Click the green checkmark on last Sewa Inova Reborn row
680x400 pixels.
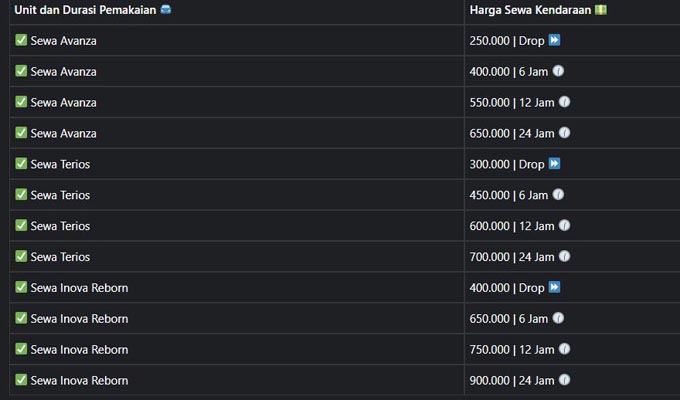click(x=21, y=380)
